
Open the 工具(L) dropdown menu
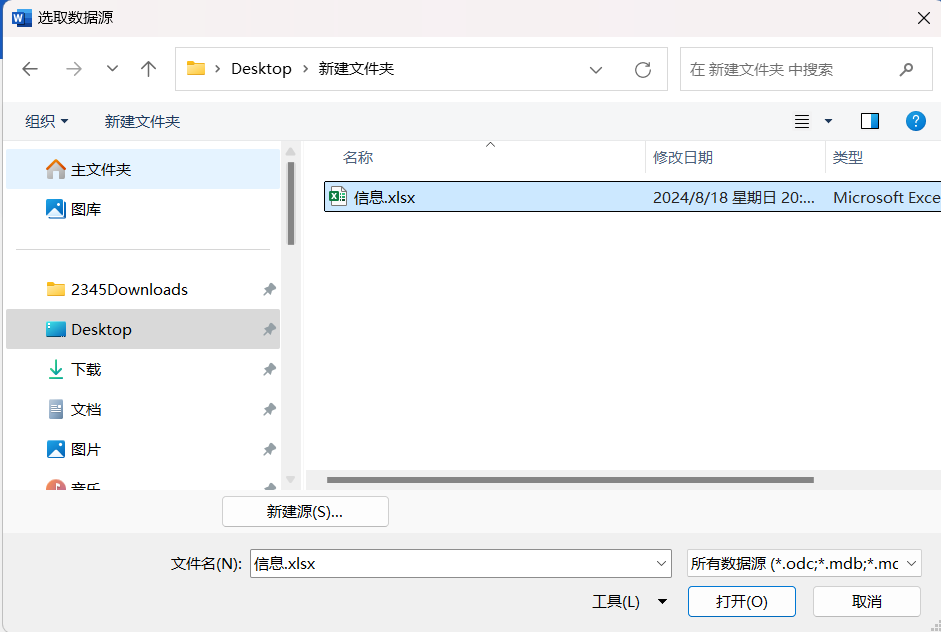(630, 601)
